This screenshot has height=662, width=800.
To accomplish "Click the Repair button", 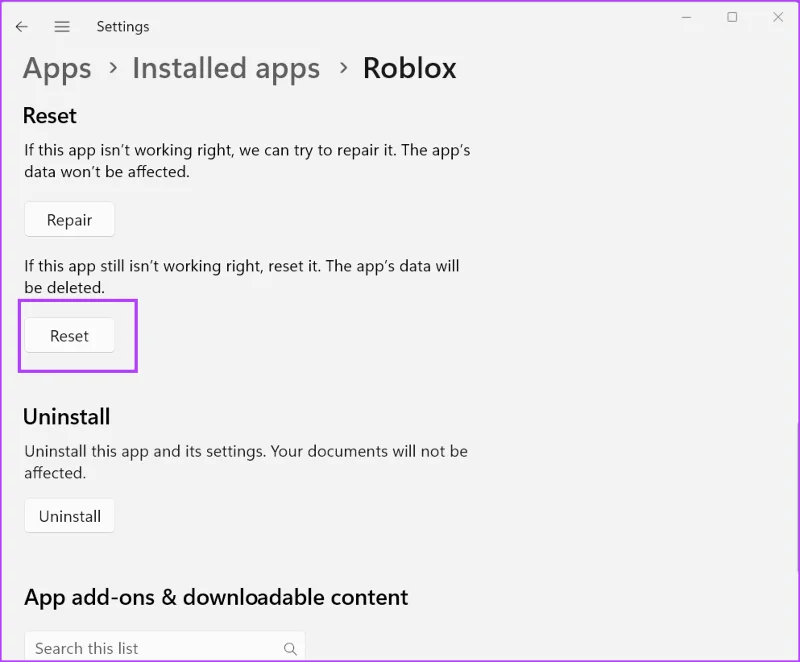I will click(x=69, y=219).
